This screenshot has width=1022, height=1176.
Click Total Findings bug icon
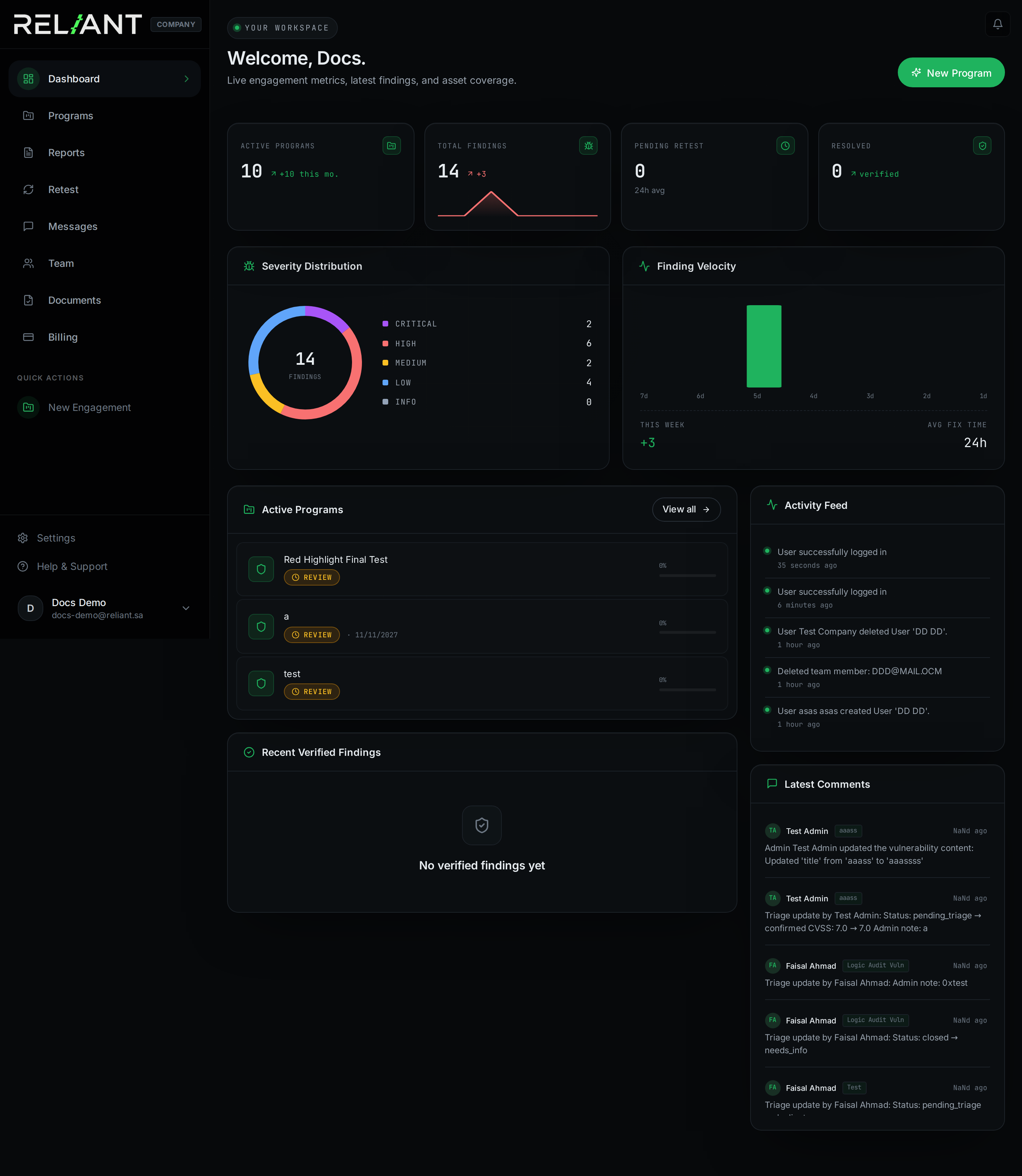[588, 146]
